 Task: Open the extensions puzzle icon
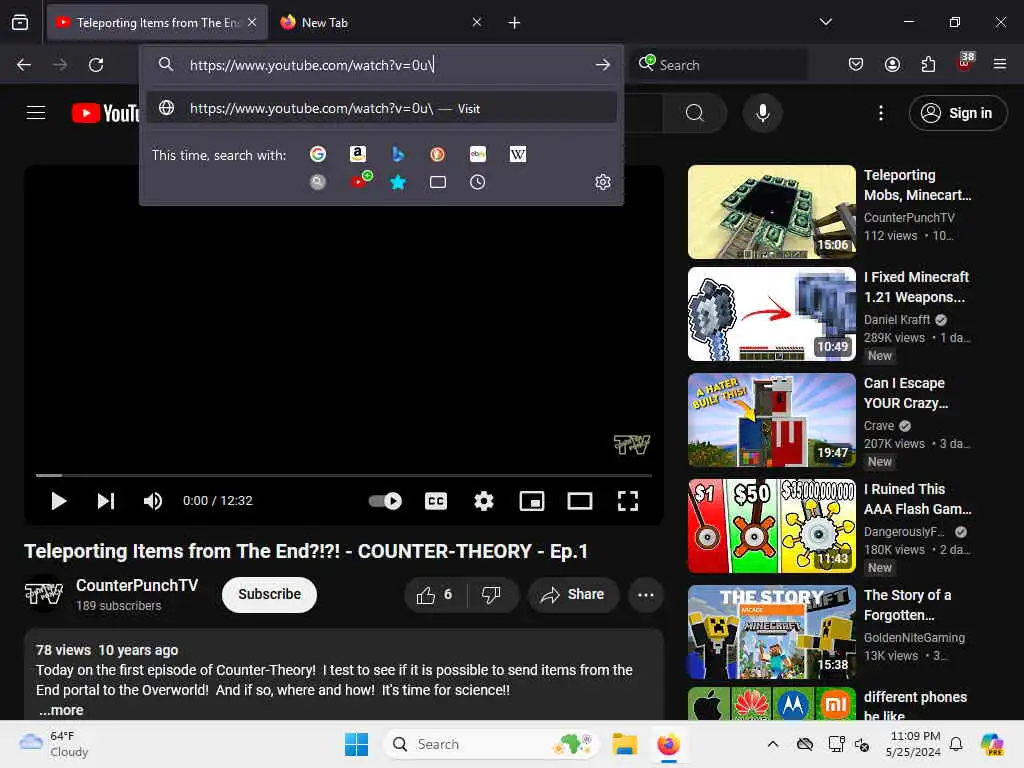pos(928,64)
